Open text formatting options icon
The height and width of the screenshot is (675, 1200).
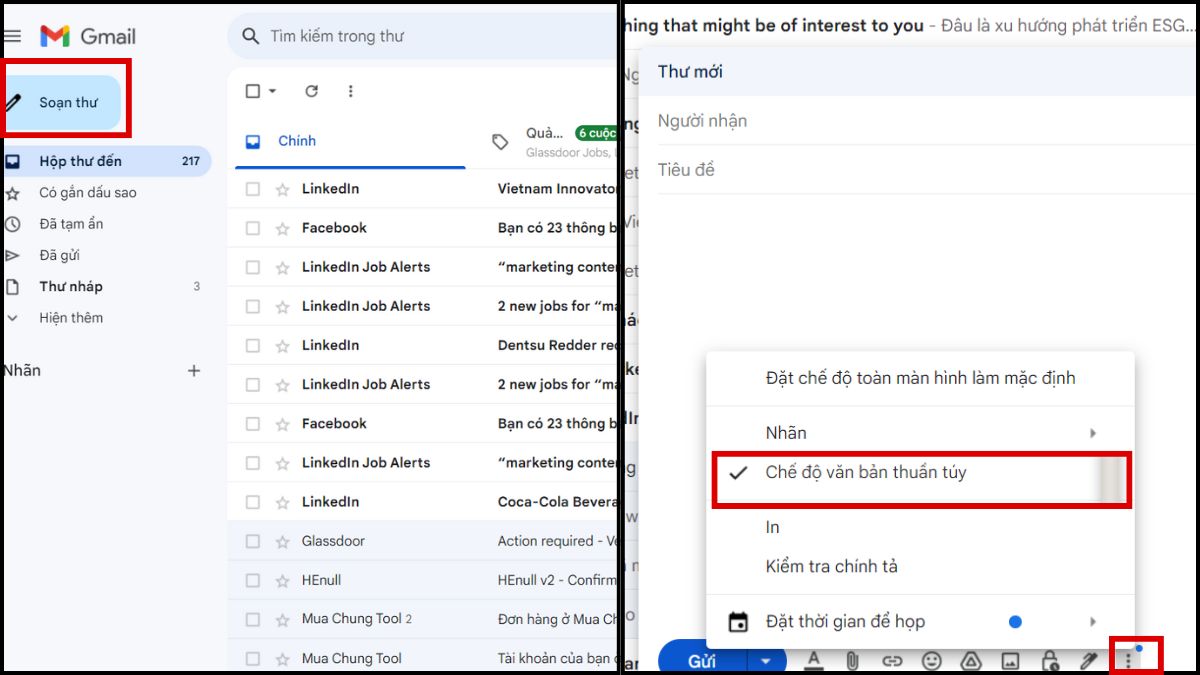coord(814,660)
